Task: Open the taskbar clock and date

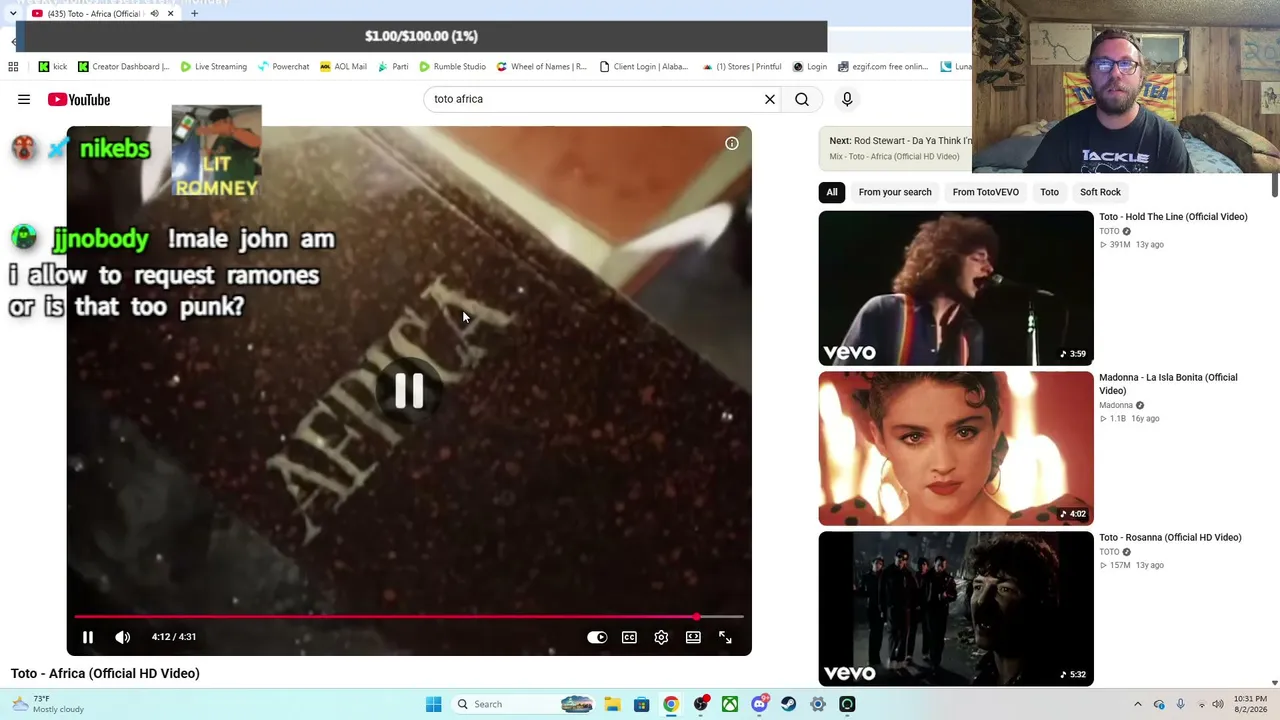Action: pos(1250,704)
